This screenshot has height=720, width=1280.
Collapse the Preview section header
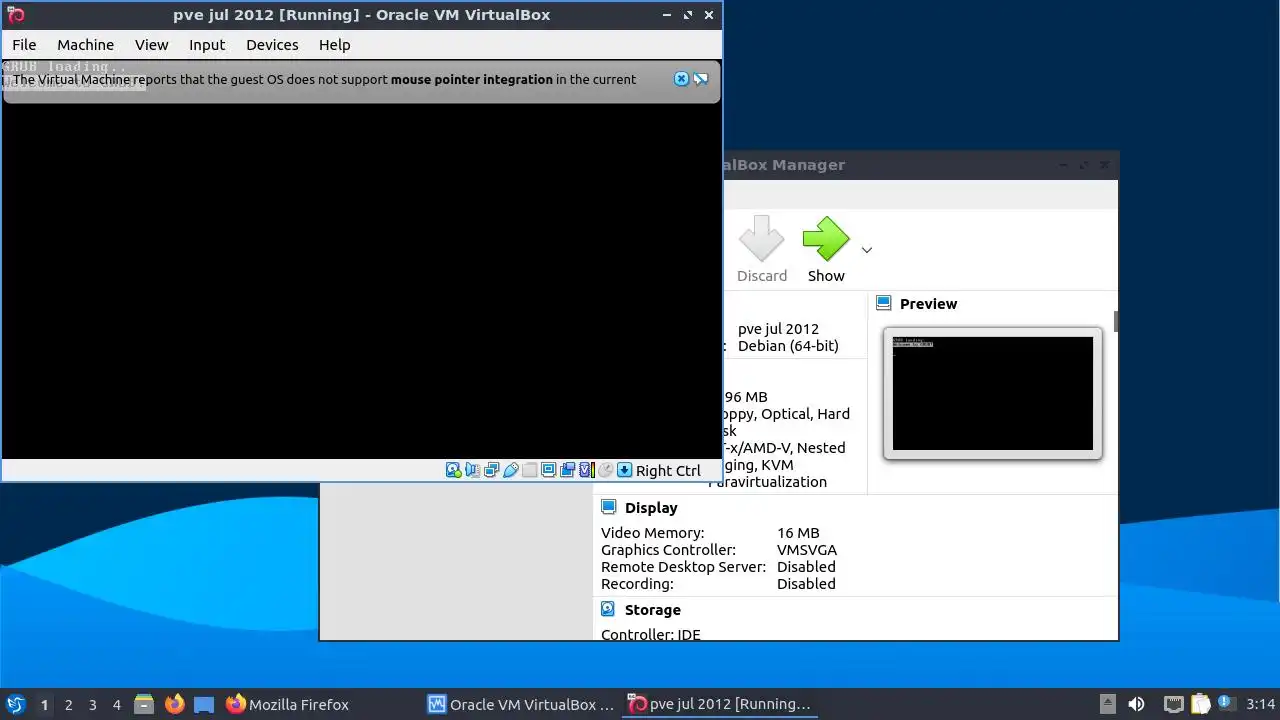point(928,304)
